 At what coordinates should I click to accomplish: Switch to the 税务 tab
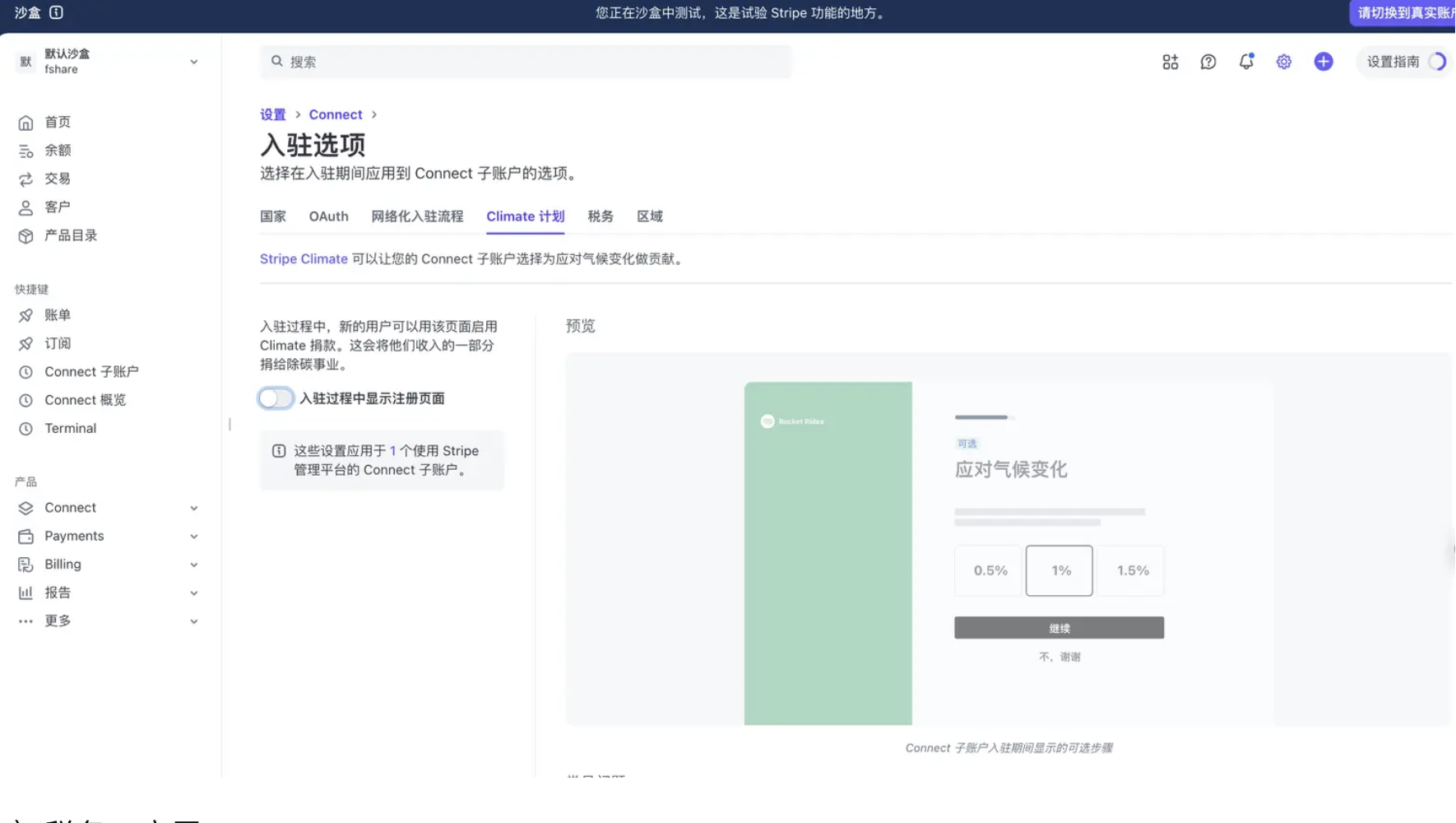coord(600,216)
